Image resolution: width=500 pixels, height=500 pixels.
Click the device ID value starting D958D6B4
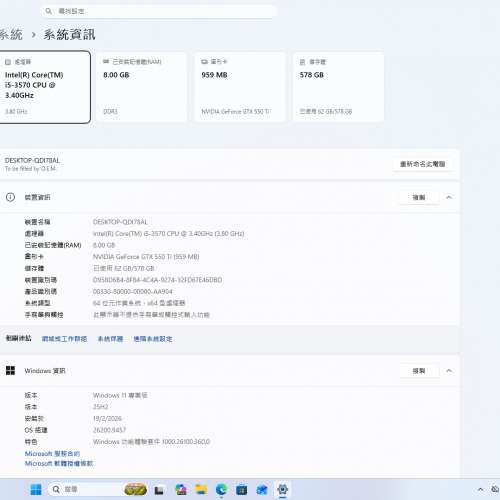157,280
